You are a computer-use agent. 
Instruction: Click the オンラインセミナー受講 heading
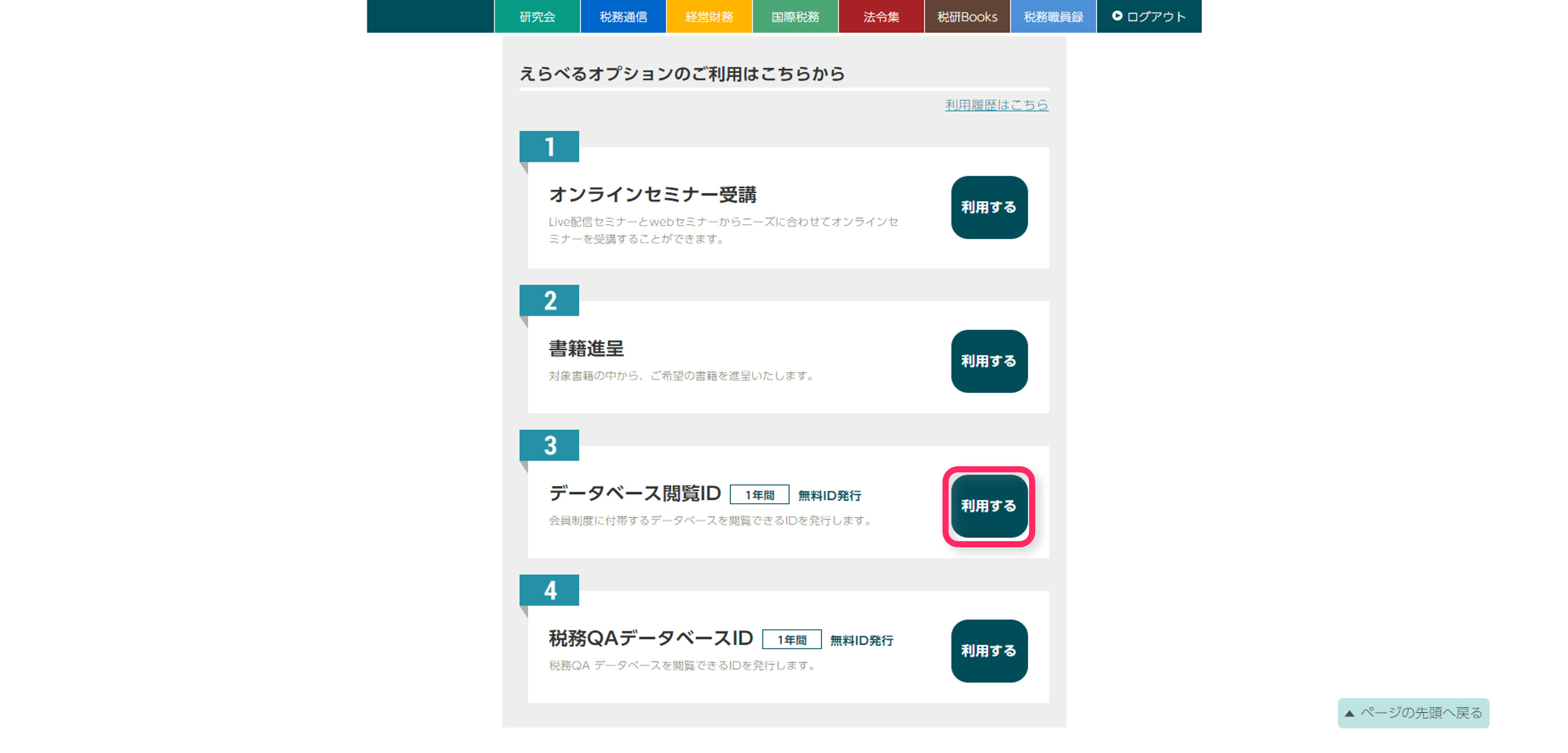(x=652, y=195)
